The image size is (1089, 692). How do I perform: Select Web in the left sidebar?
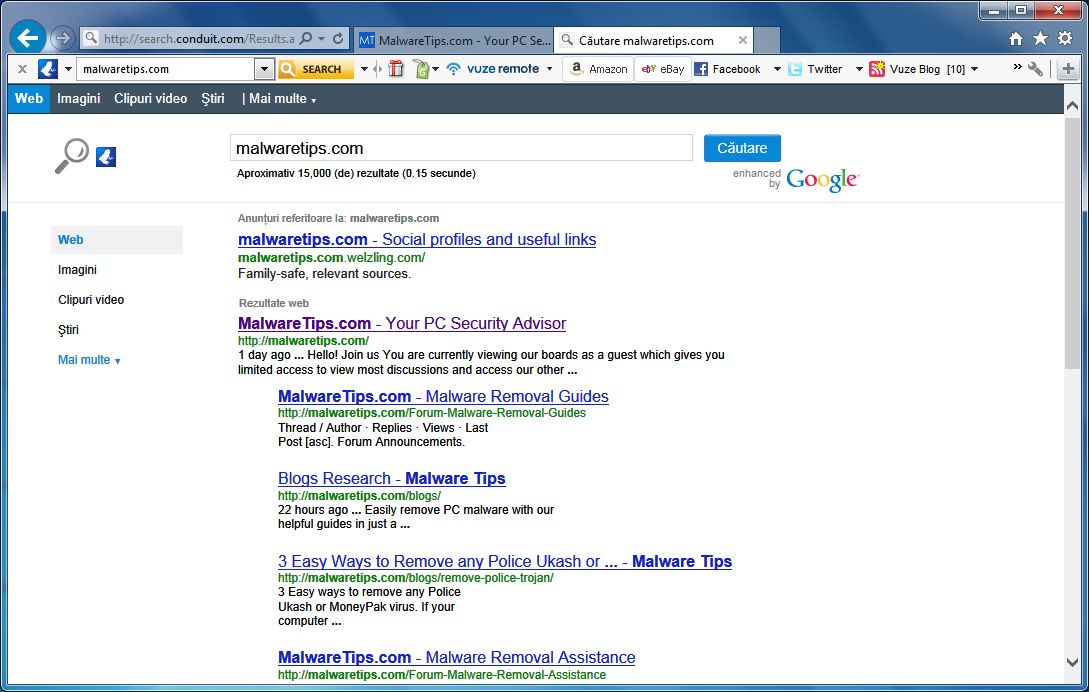[117, 240]
